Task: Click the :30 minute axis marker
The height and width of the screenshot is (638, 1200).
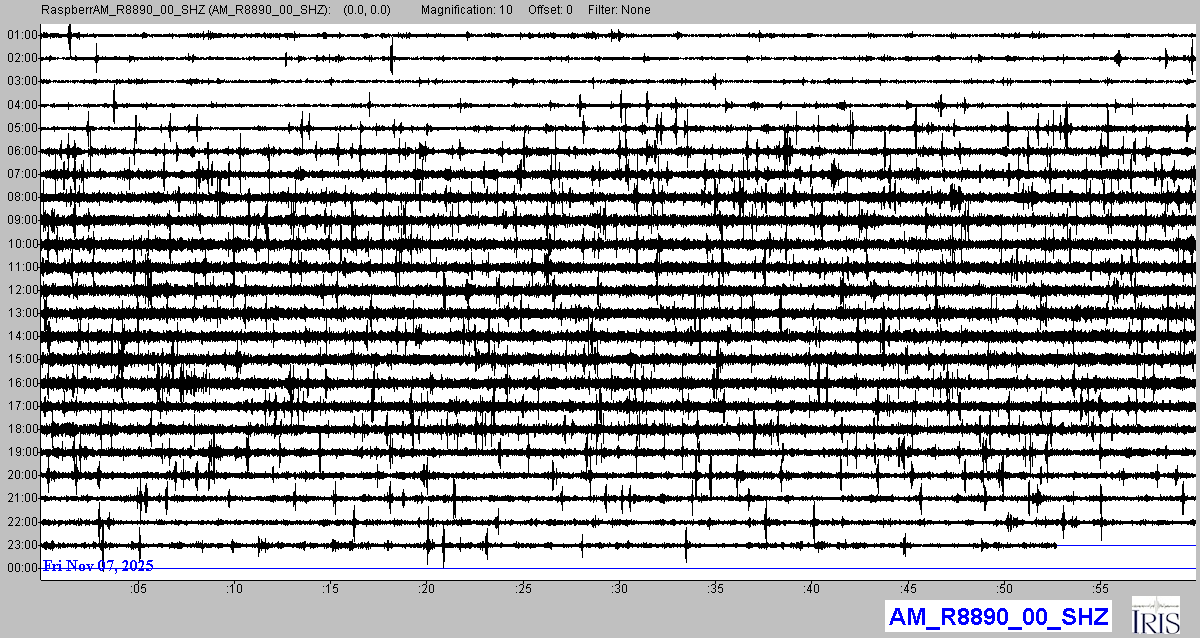Action: pos(620,588)
